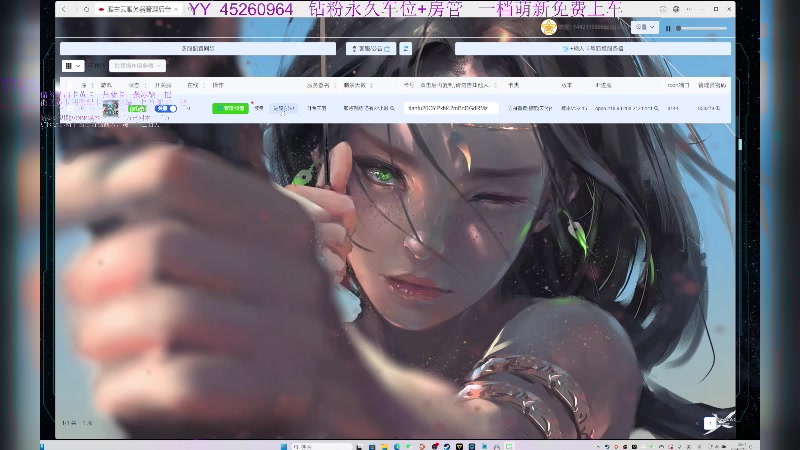Click the magnifier icon beside the IP address
The image size is (800, 450).
[x=656, y=108]
